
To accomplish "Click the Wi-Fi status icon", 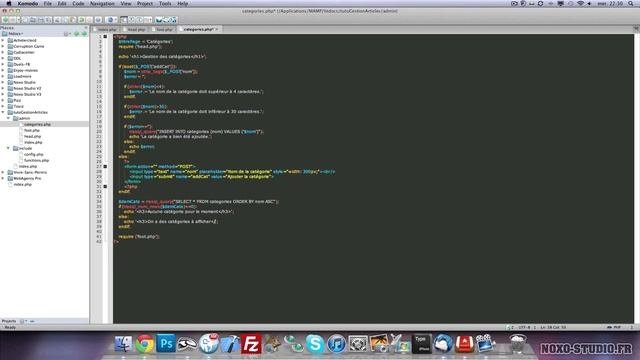I will click(x=580, y=3).
